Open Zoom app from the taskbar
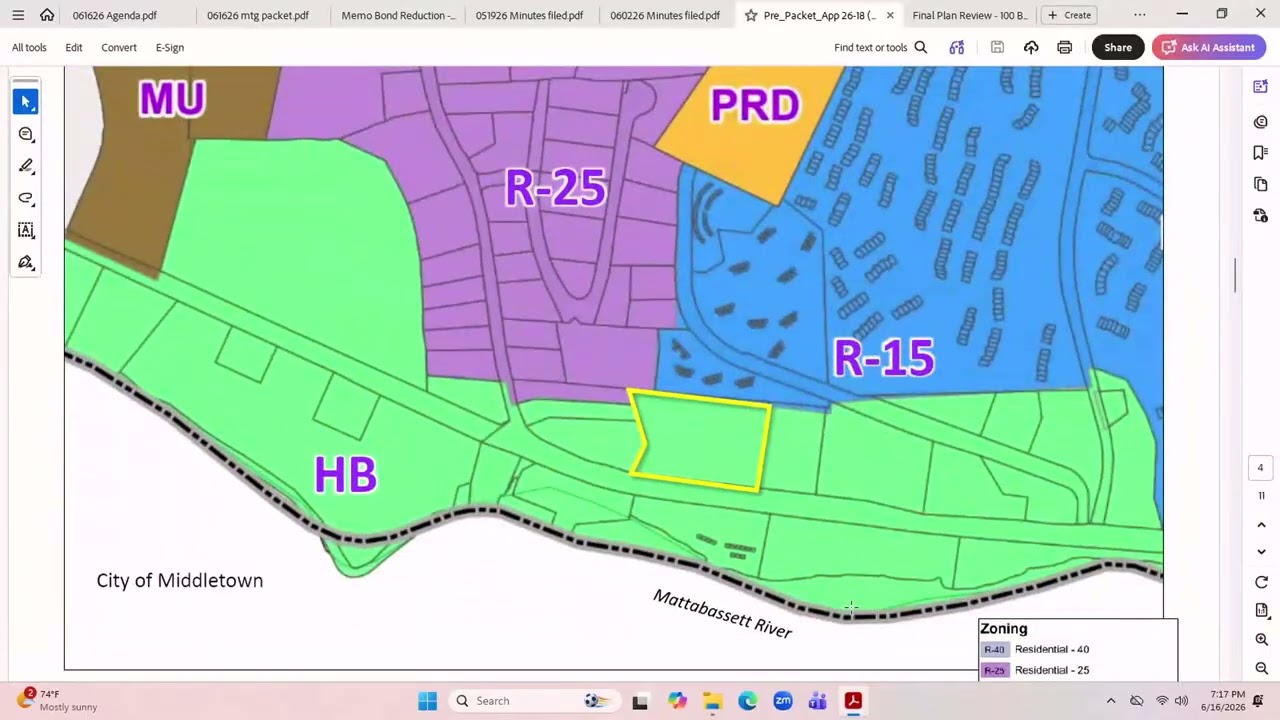 [783, 701]
